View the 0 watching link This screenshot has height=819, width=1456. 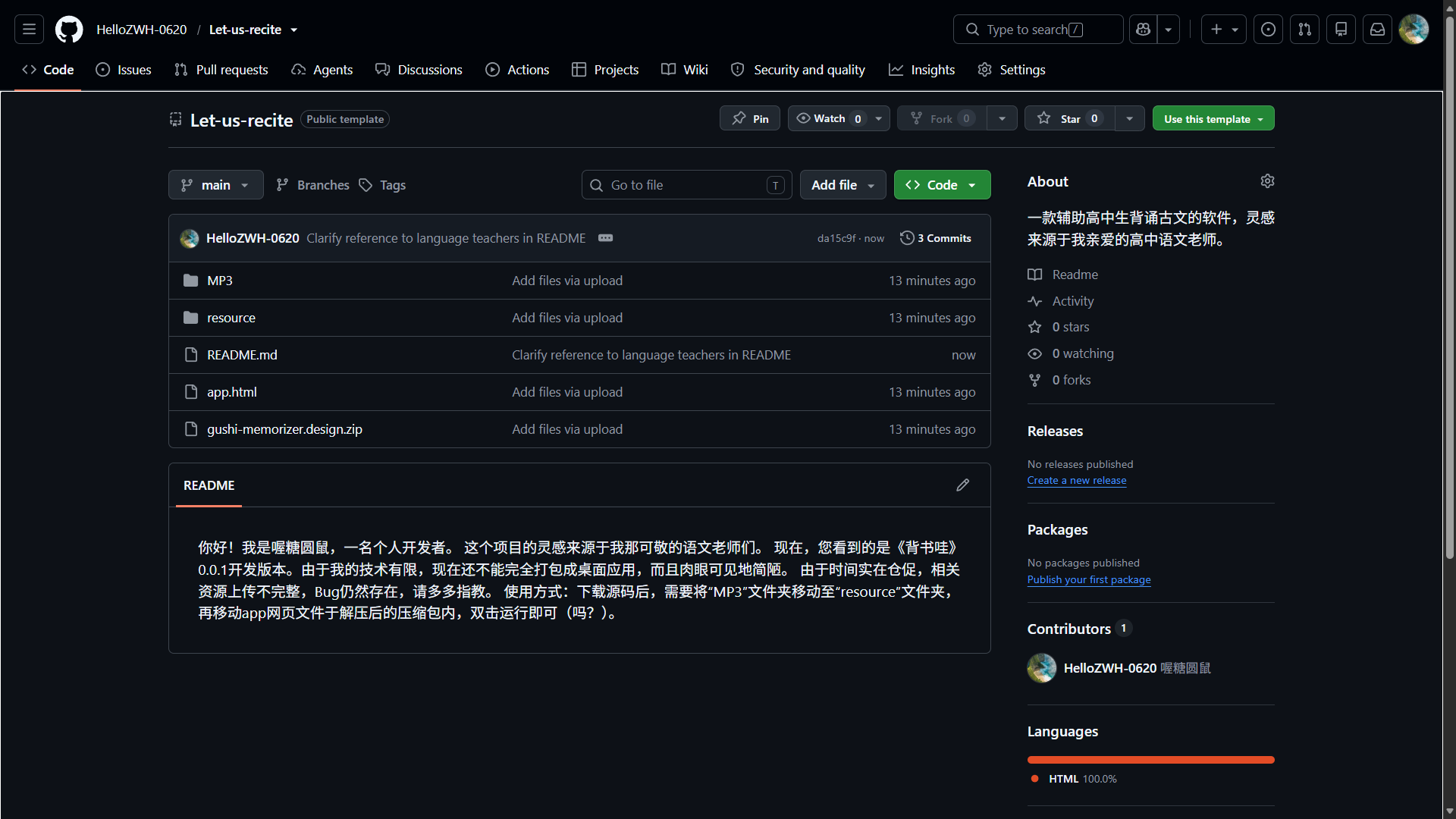pyautogui.click(x=1071, y=353)
